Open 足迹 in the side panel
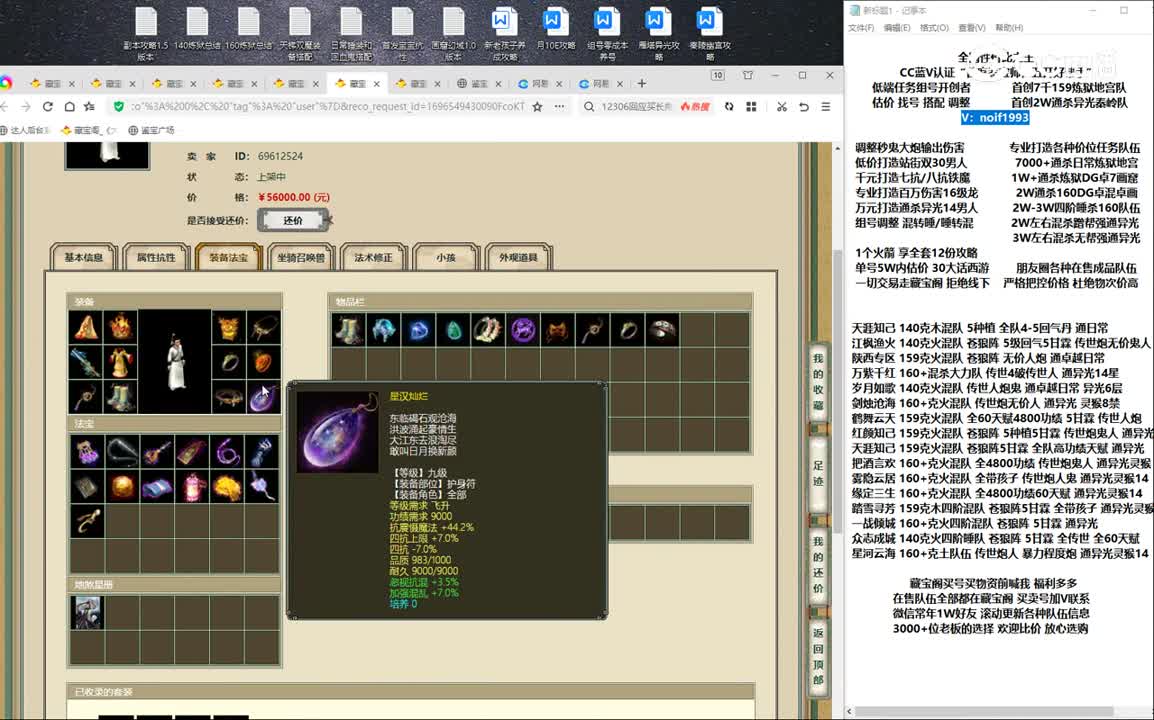 pyautogui.click(x=818, y=474)
